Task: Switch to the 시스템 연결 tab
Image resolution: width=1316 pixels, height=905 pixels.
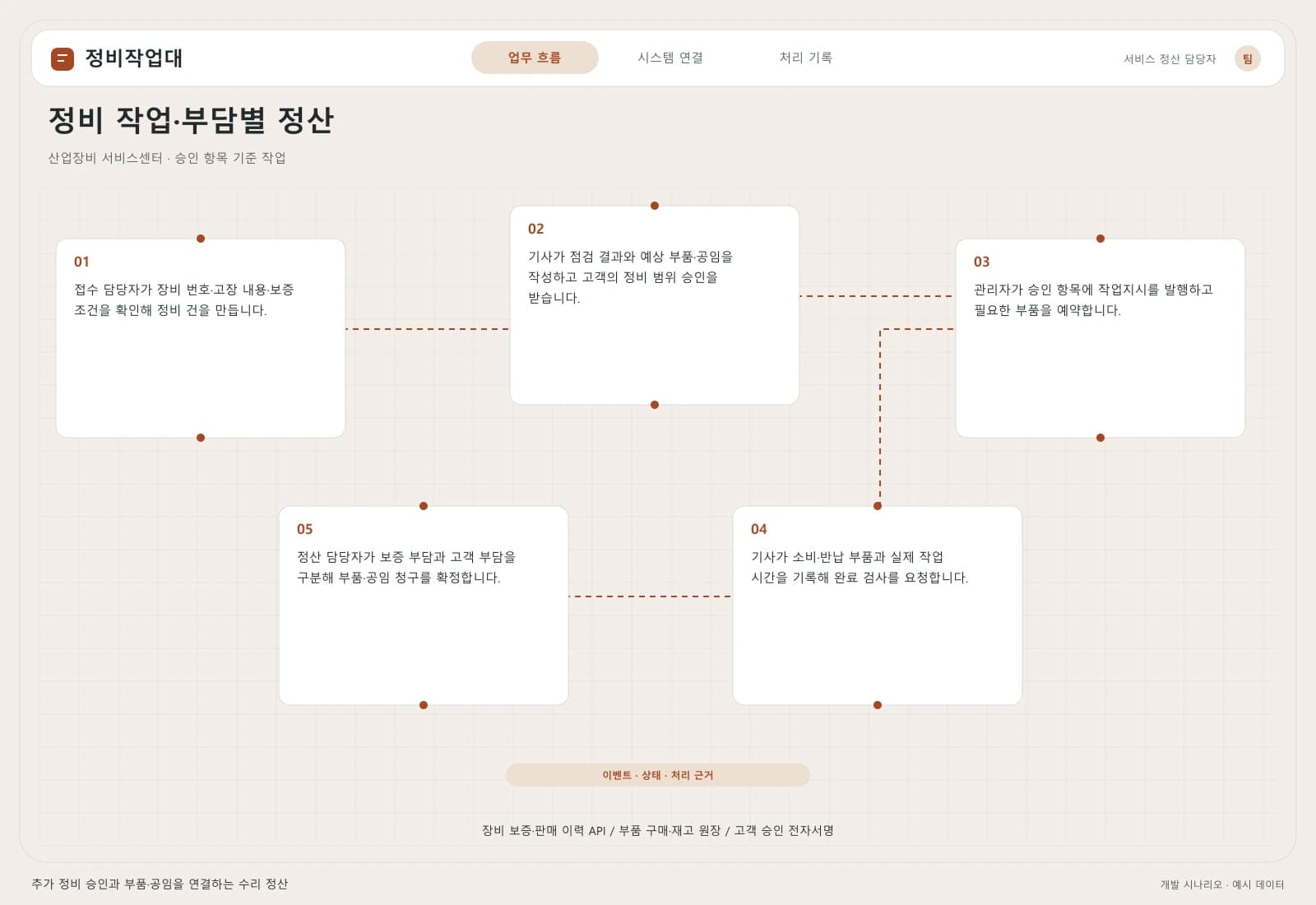Action: click(670, 58)
